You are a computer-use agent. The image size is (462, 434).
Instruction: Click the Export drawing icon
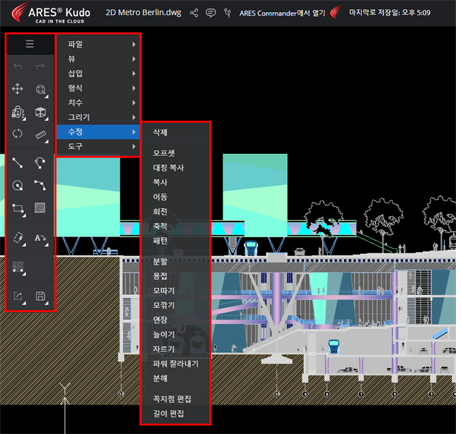coord(18,296)
